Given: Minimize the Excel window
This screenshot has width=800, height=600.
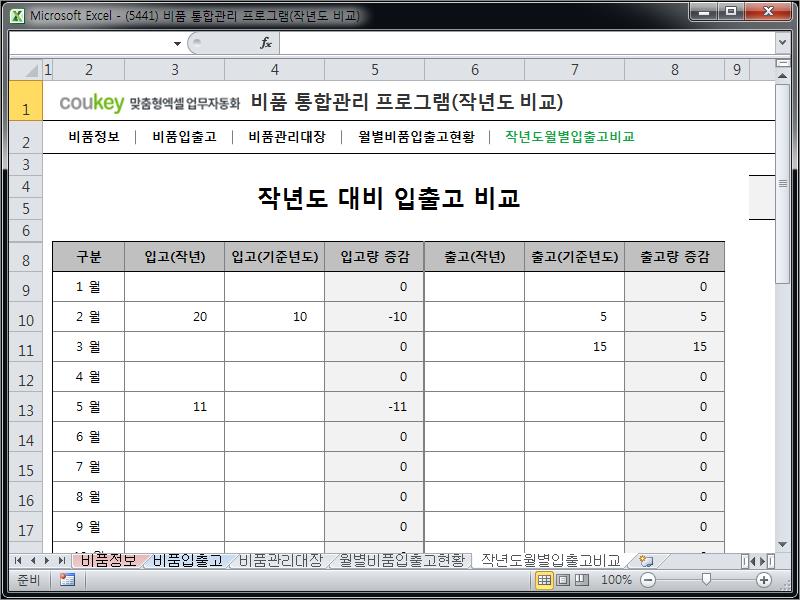Looking at the screenshot, I should tap(704, 12).
